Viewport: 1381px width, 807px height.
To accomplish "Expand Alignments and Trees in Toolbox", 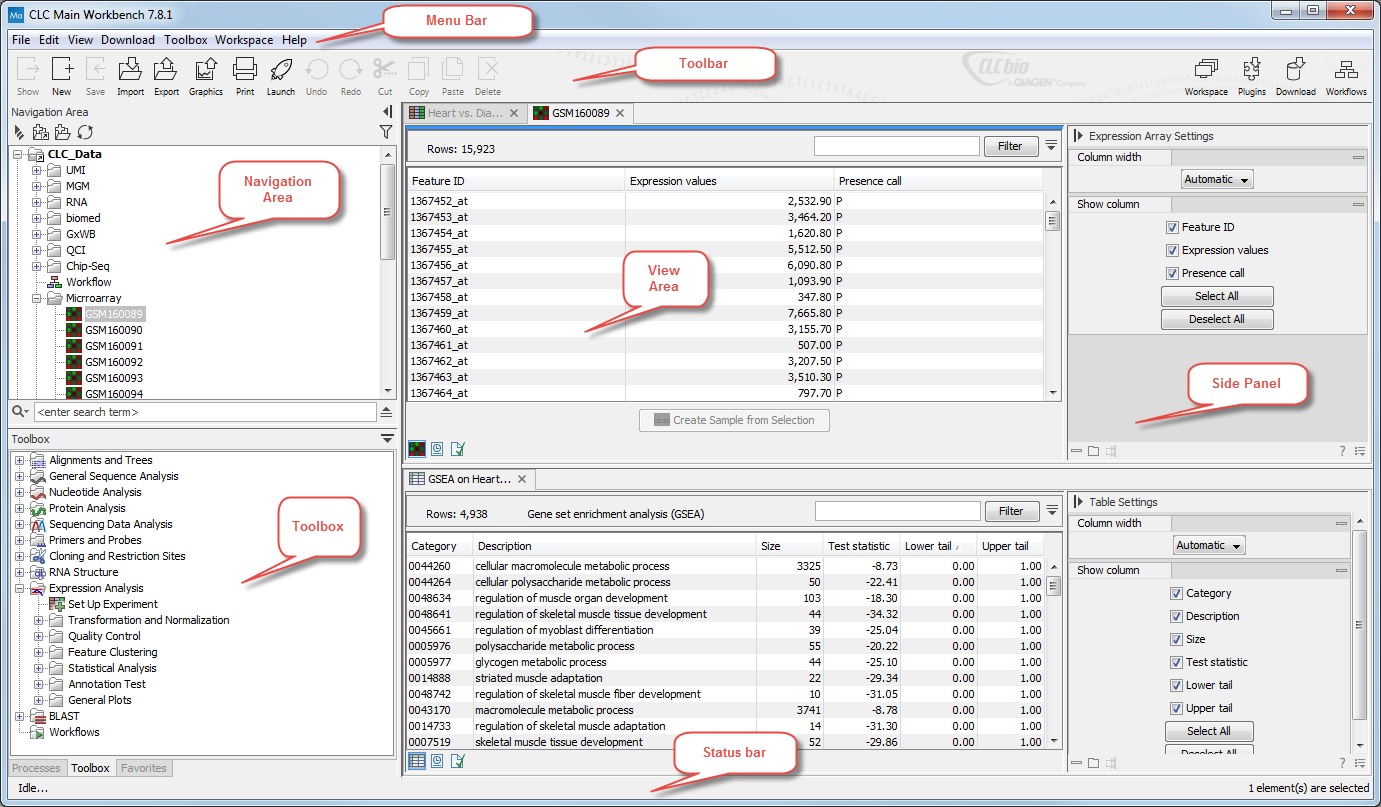I will [19, 460].
